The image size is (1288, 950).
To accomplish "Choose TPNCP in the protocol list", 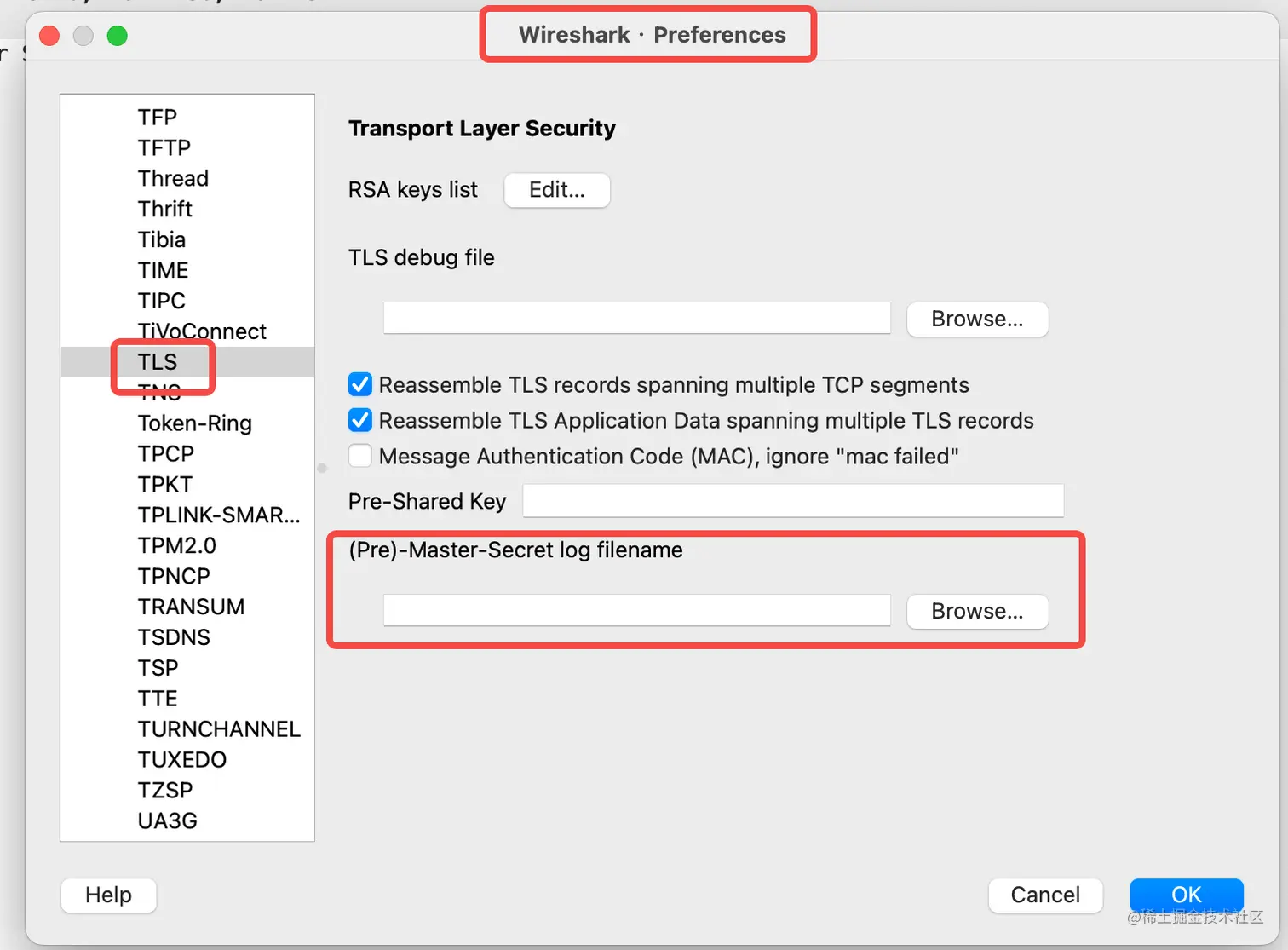I will point(187,576).
